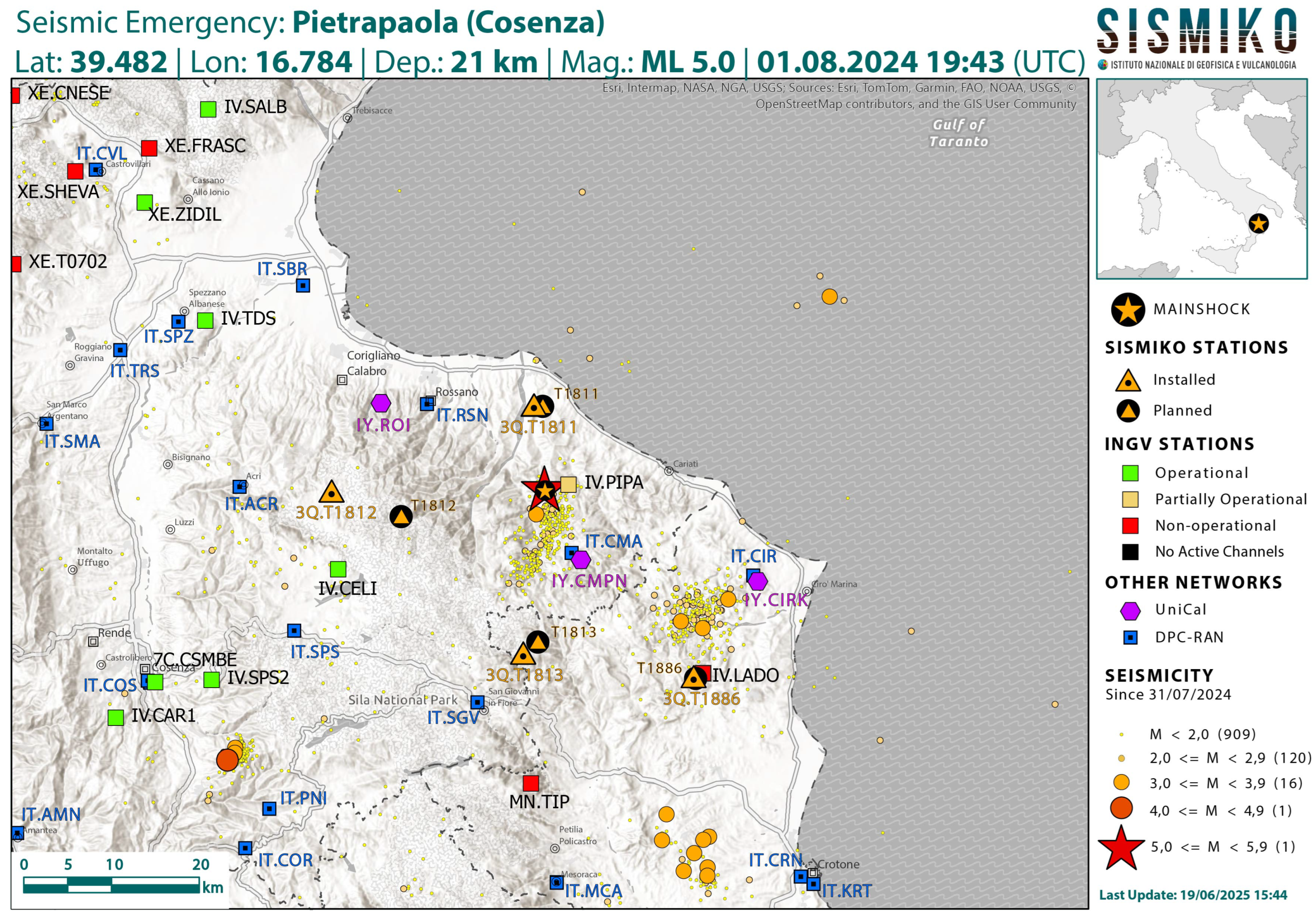The image size is (1316, 920).
Task: Select the IV.PIPA partially operational square
Action: tap(568, 485)
